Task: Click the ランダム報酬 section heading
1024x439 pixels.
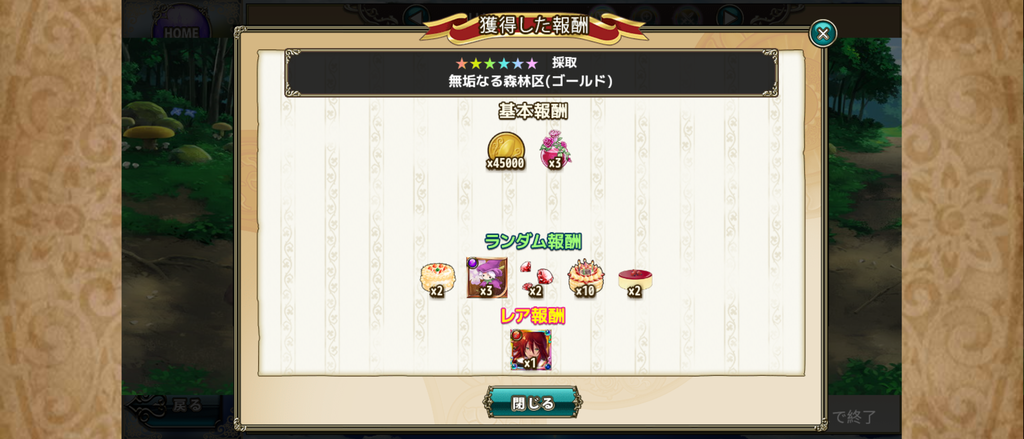Action: pos(533,241)
